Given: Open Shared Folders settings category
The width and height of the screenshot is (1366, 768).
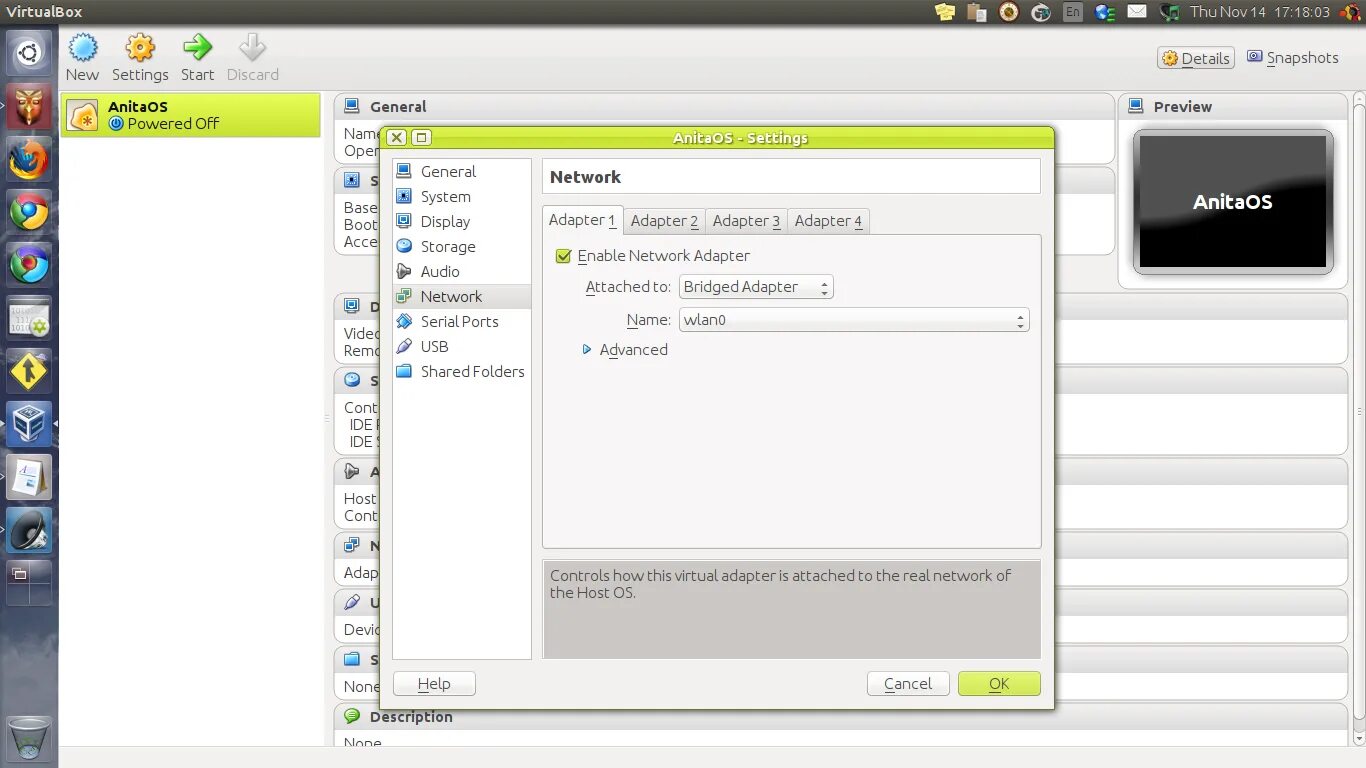Looking at the screenshot, I should pos(461,371).
